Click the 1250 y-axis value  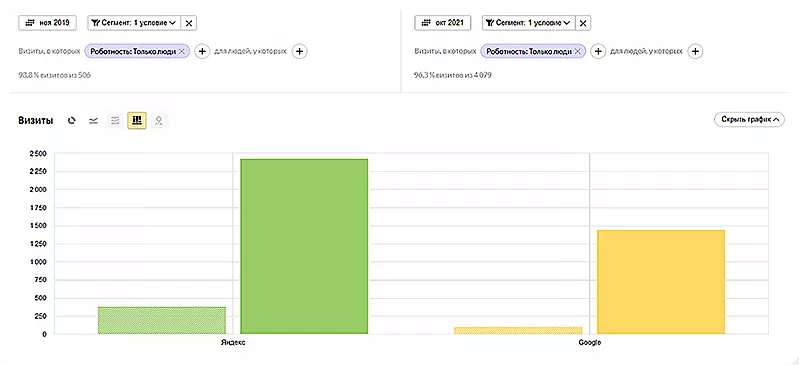pyautogui.click(x=38, y=244)
